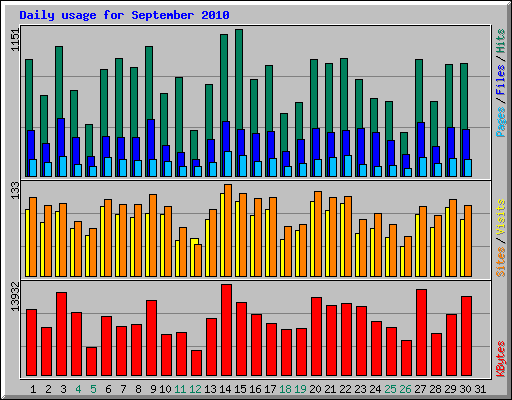
Task: Click day 31 on the x-axis
Action: pyautogui.click(x=480, y=389)
